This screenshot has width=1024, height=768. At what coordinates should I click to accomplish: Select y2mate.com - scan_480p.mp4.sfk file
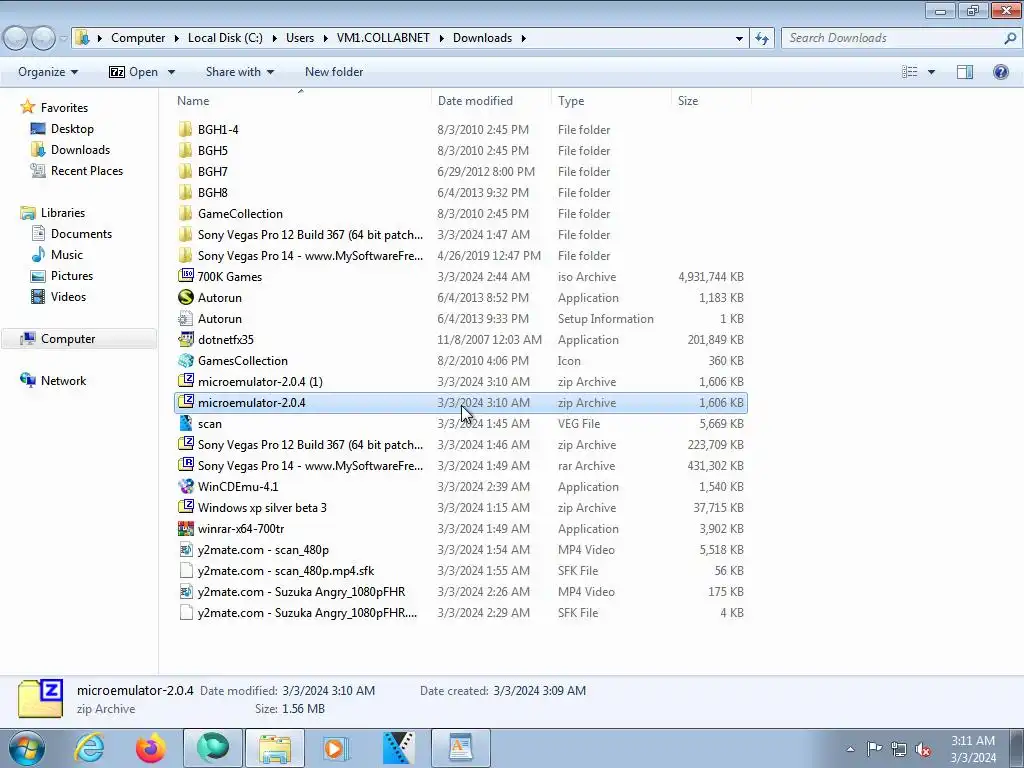coord(286,571)
